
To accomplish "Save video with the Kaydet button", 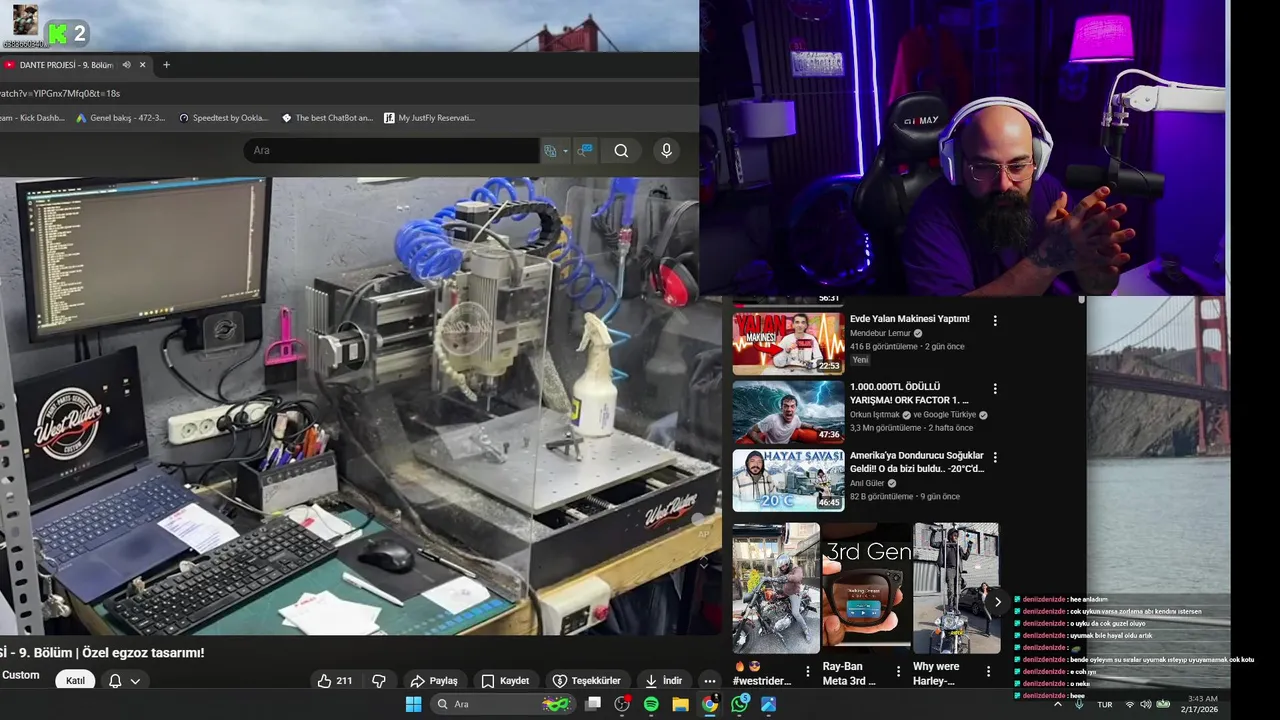I will [506, 681].
